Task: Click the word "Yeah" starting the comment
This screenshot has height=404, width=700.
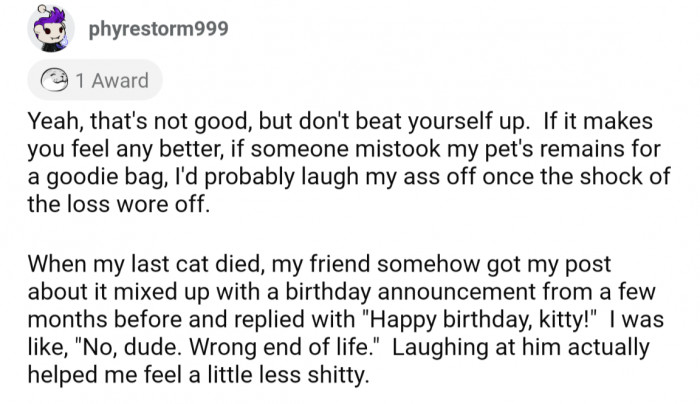Action: point(54,122)
